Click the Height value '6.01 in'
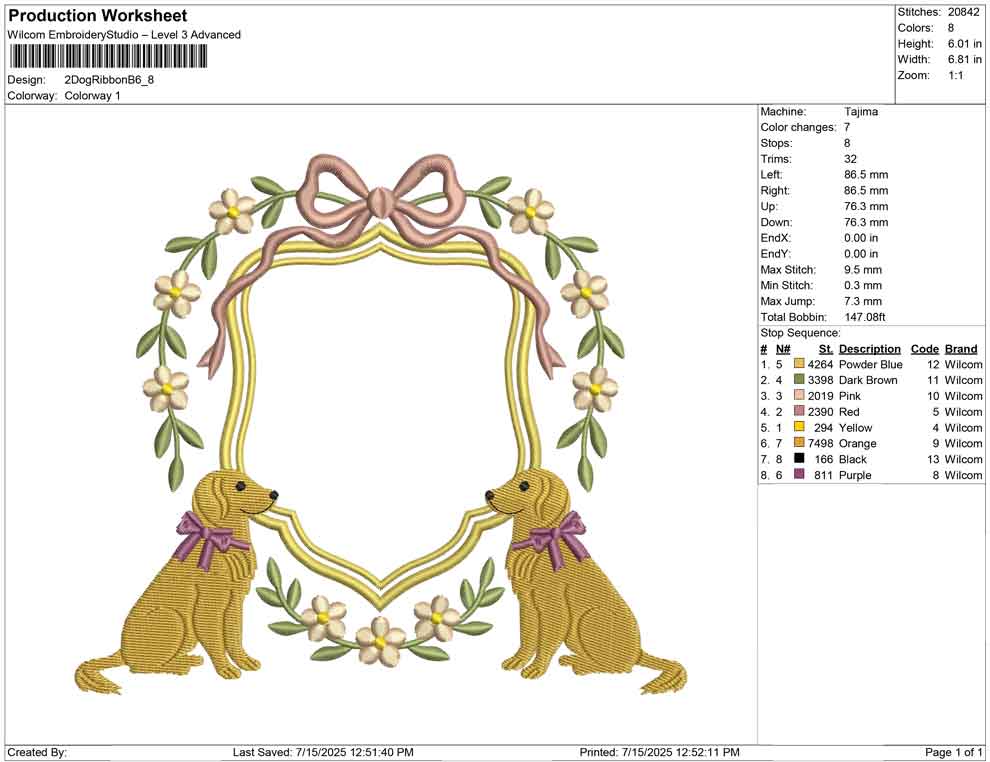The height and width of the screenshot is (762, 990). coord(965,44)
